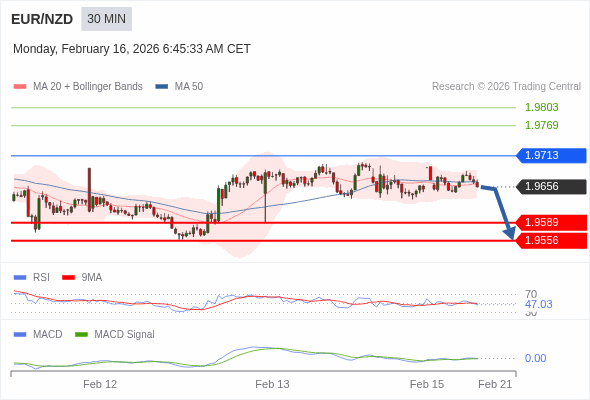Click the blue MACD legend swatch

pos(20,335)
